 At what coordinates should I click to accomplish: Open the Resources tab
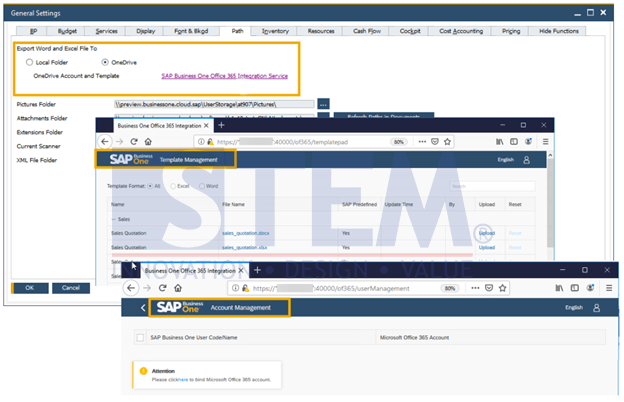[x=321, y=31]
